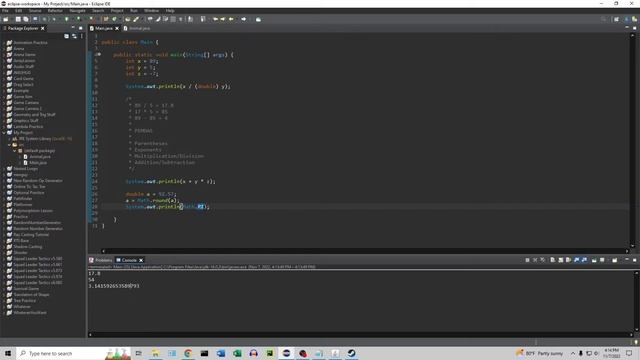The width and height of the screenshot is (640, 360).
Task: Open the Open Console dropdown
Action: [615, 260]
